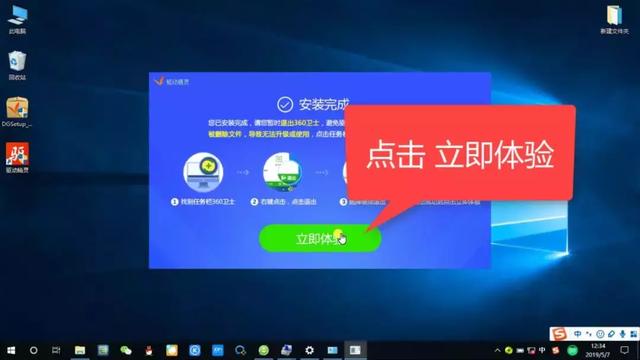Open the Windows Start menu
Screen dimensions: 640x360
click(11, 350)
